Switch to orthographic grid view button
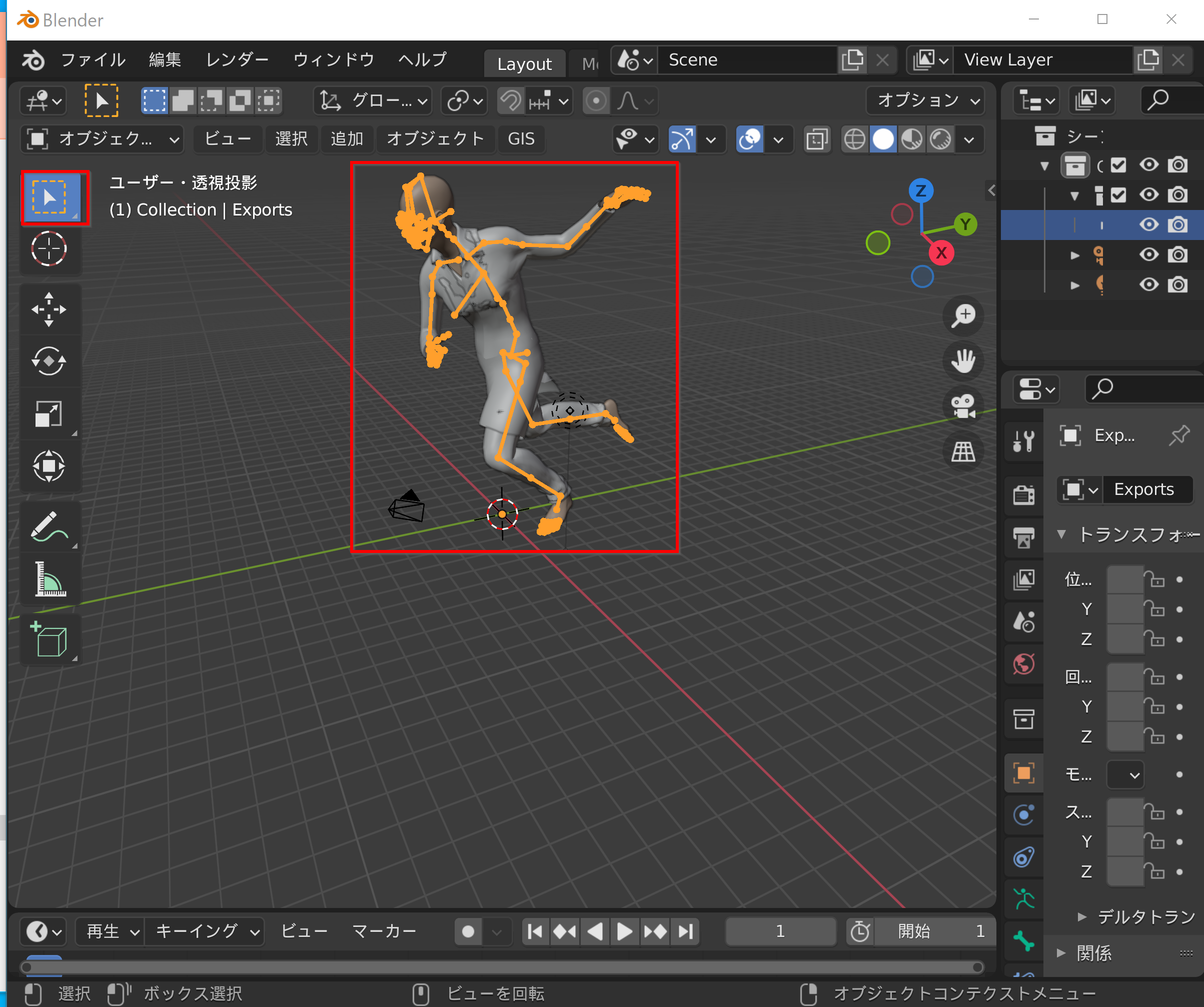The height and width of the screenshot is (1007, 1204). pos(963,451)
